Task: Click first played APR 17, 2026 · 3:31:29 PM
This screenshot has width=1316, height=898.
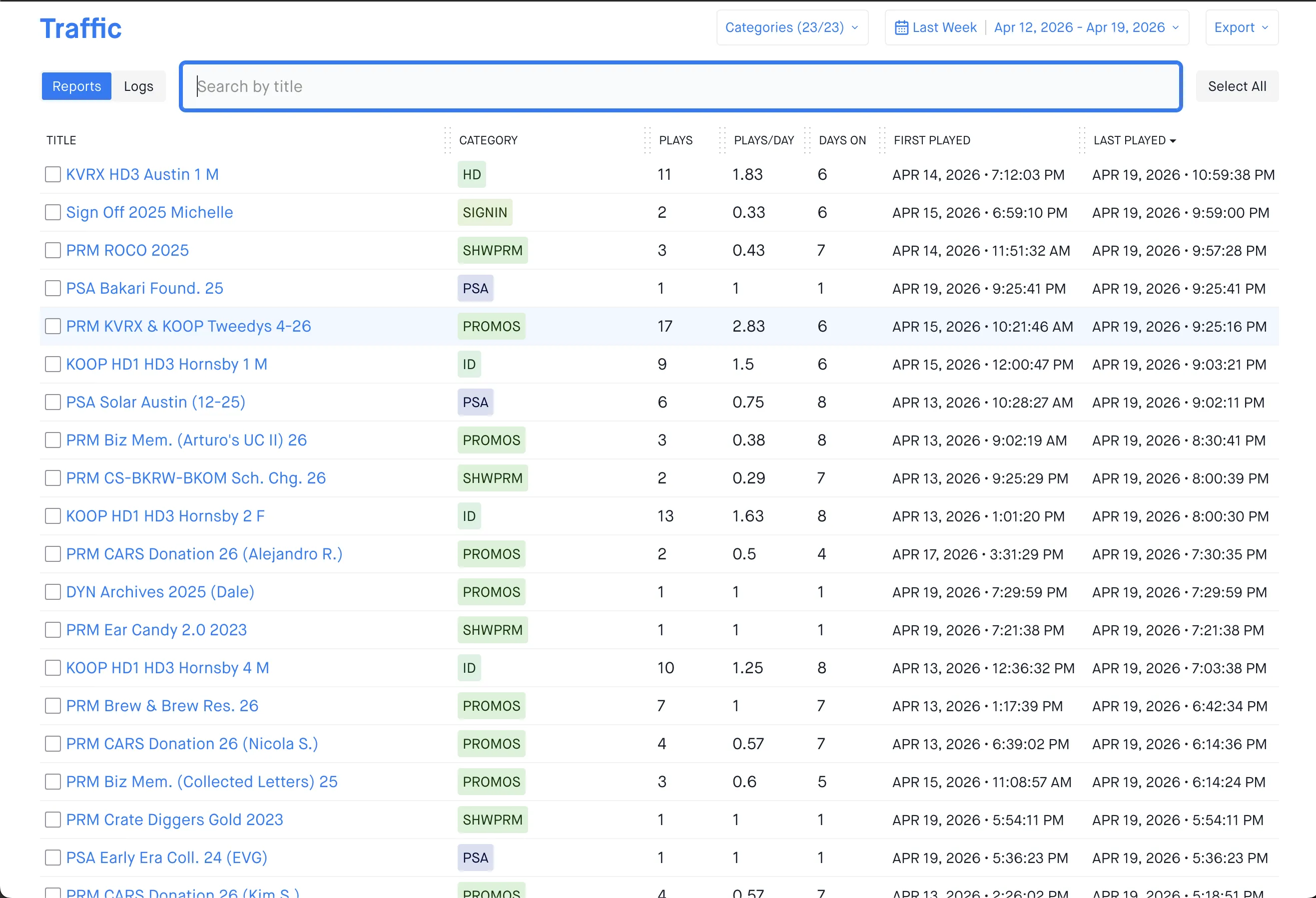Action: [x=978, y=554]
